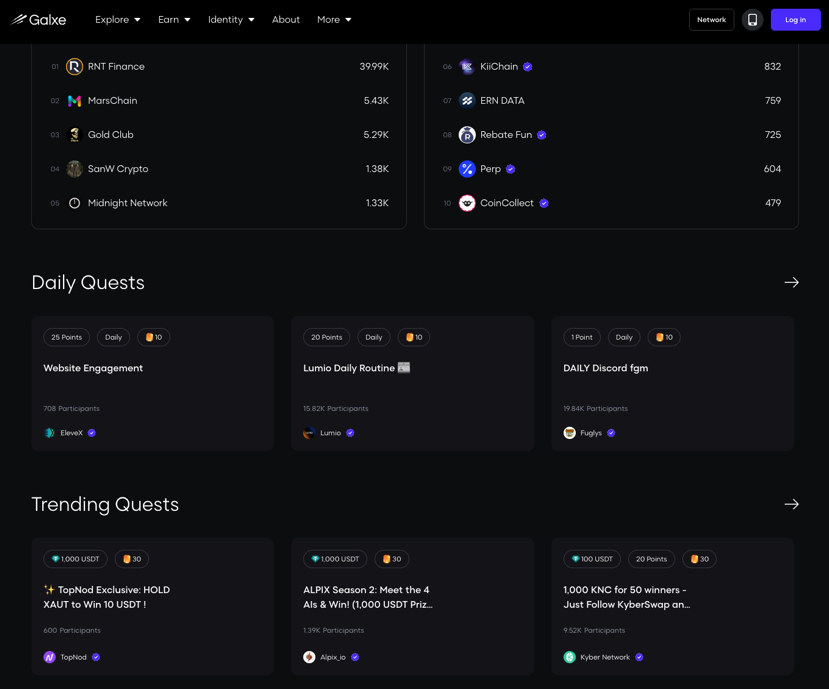The image size is (829, 689).
Task: Click Rebate Fun verified badge
Action: coord(541,135)
